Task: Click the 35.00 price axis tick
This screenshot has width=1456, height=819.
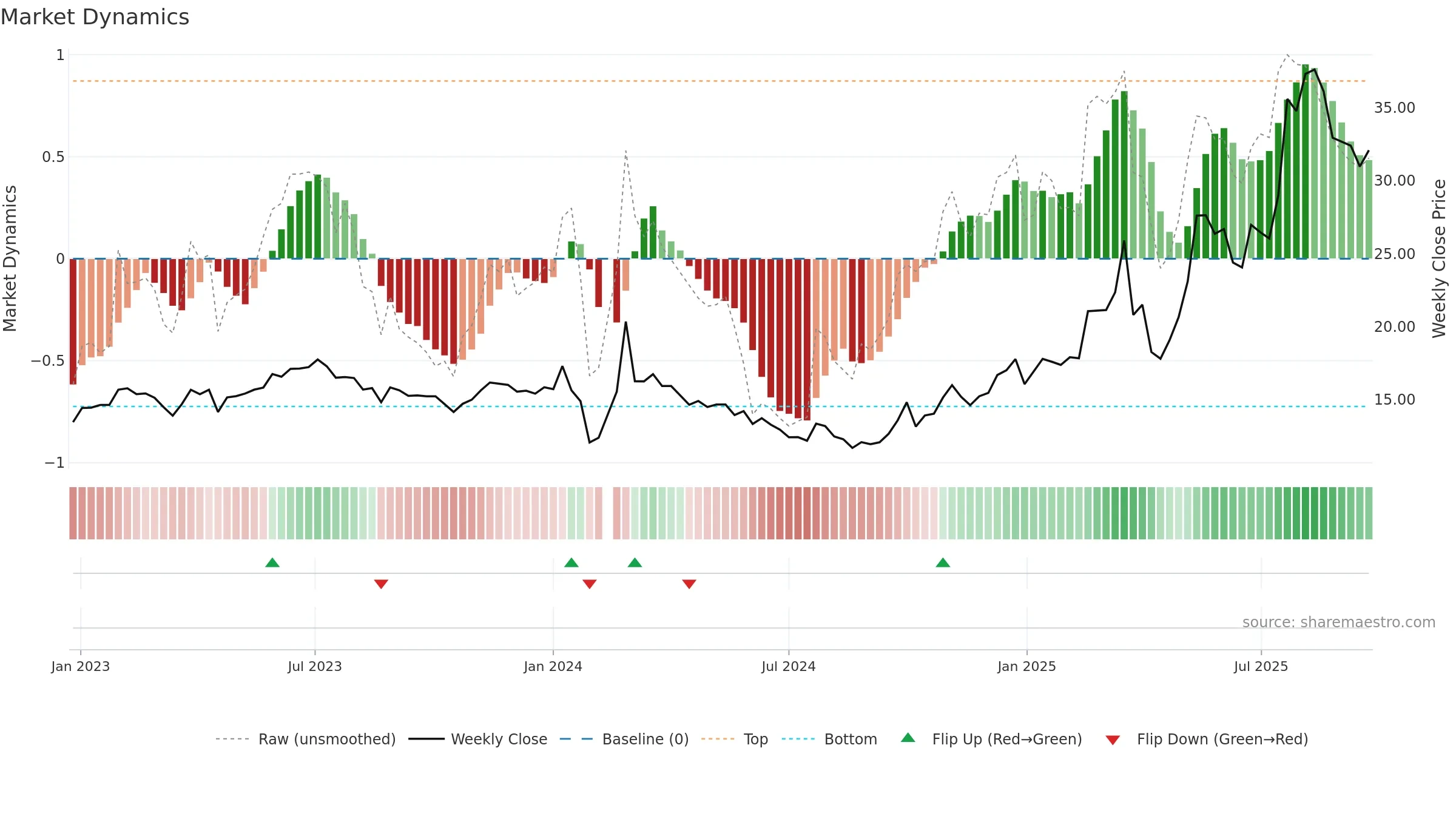Action: pyautogui.click(x=1395, y=107)
